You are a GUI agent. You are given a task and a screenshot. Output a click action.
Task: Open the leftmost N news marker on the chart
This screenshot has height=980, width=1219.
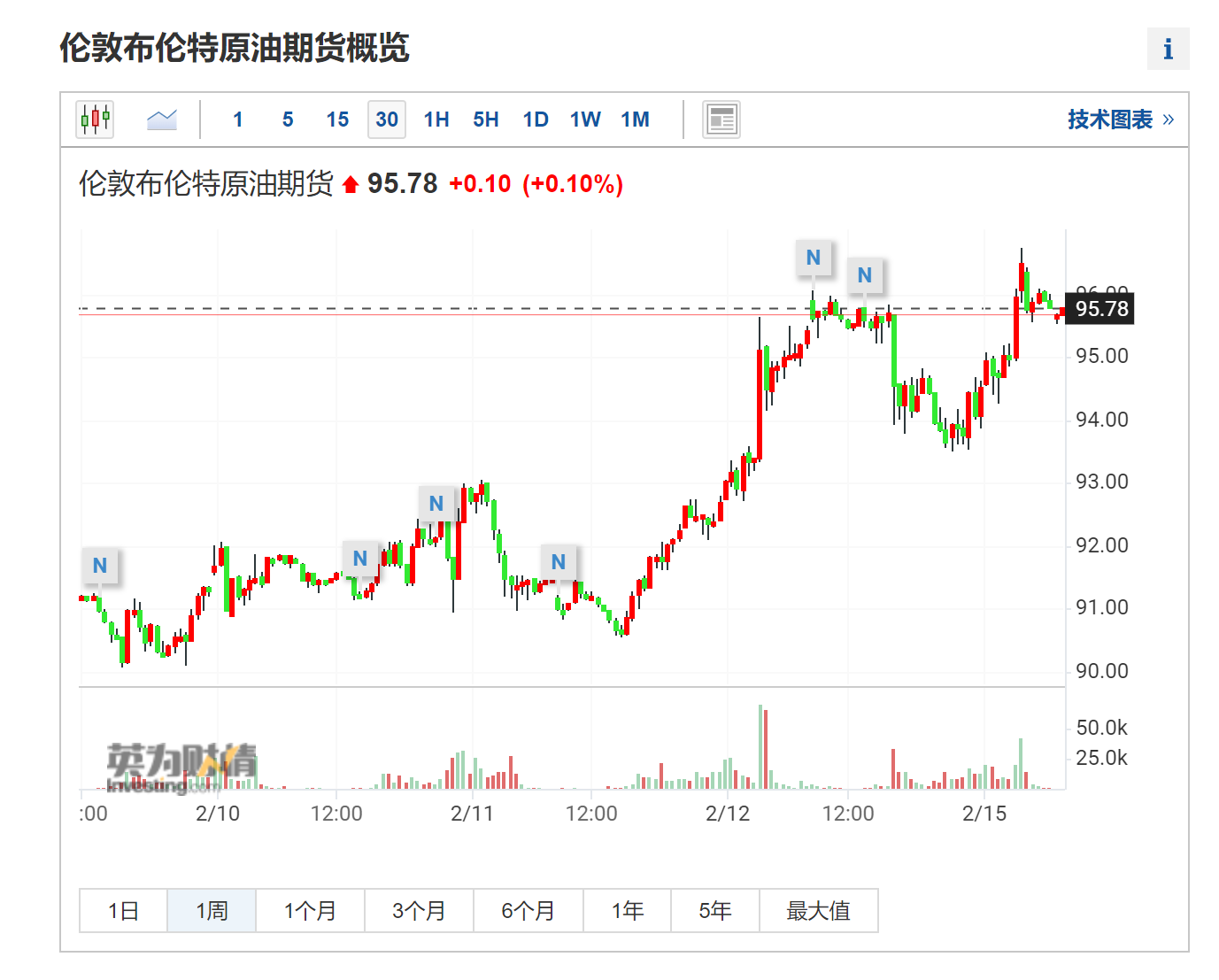pos(100,566)
